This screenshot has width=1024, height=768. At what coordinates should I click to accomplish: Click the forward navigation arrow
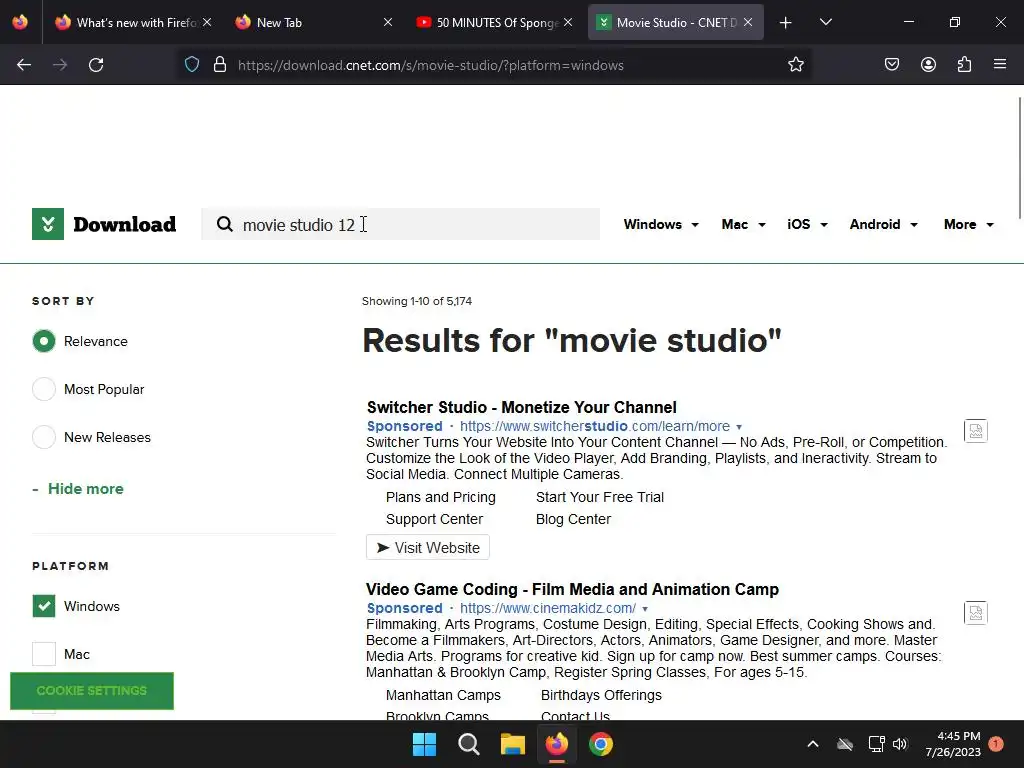point(60,65)
